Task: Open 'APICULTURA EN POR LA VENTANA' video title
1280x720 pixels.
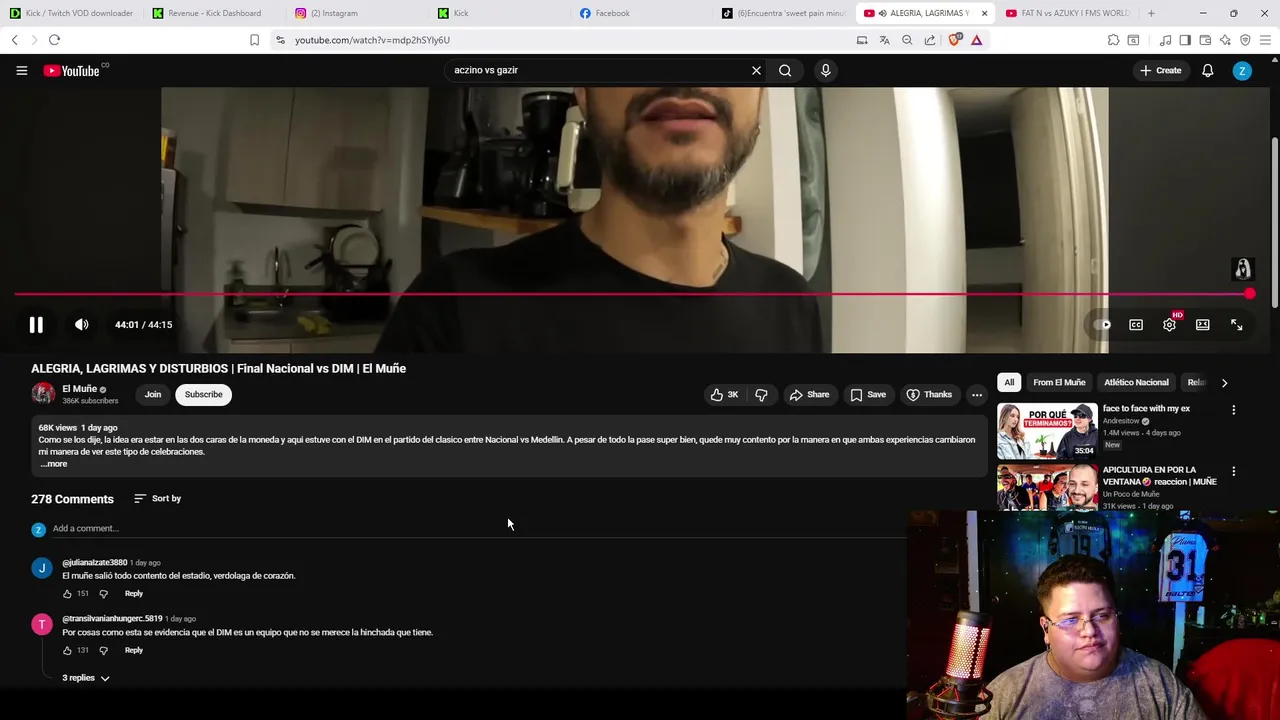Action: click(x=1159, y=475)
